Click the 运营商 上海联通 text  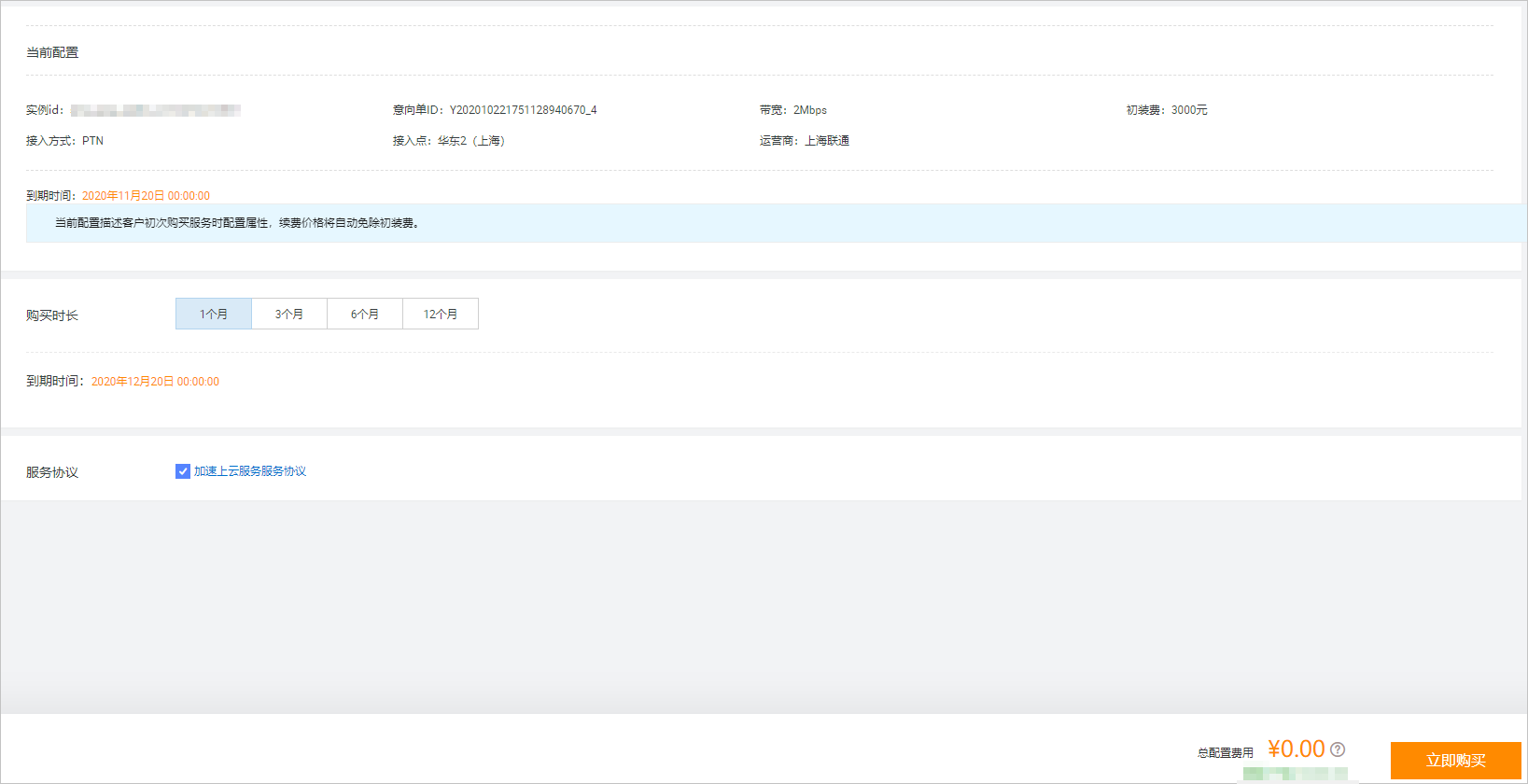coord(805,141)
